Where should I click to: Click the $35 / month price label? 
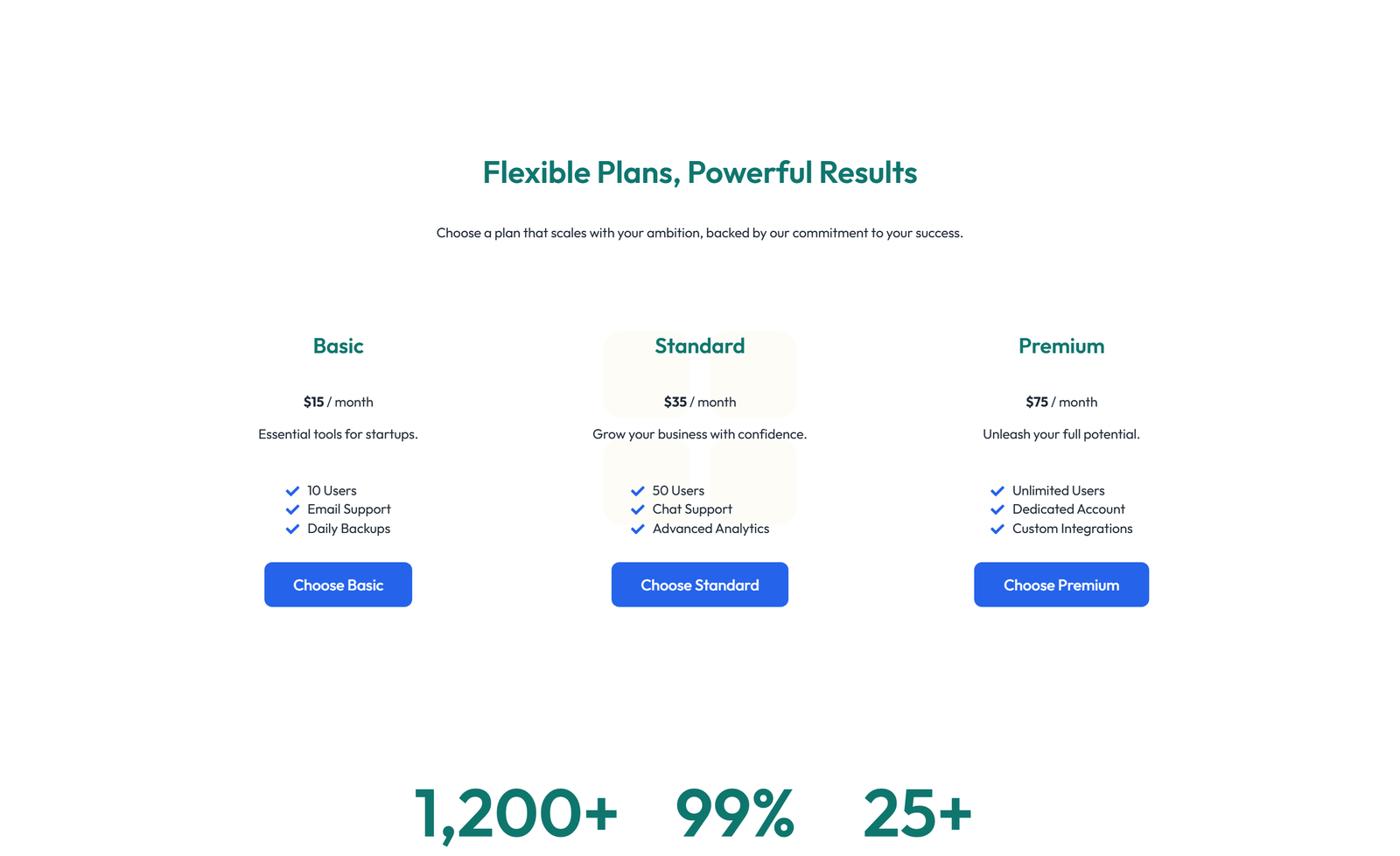coord(699,402)
